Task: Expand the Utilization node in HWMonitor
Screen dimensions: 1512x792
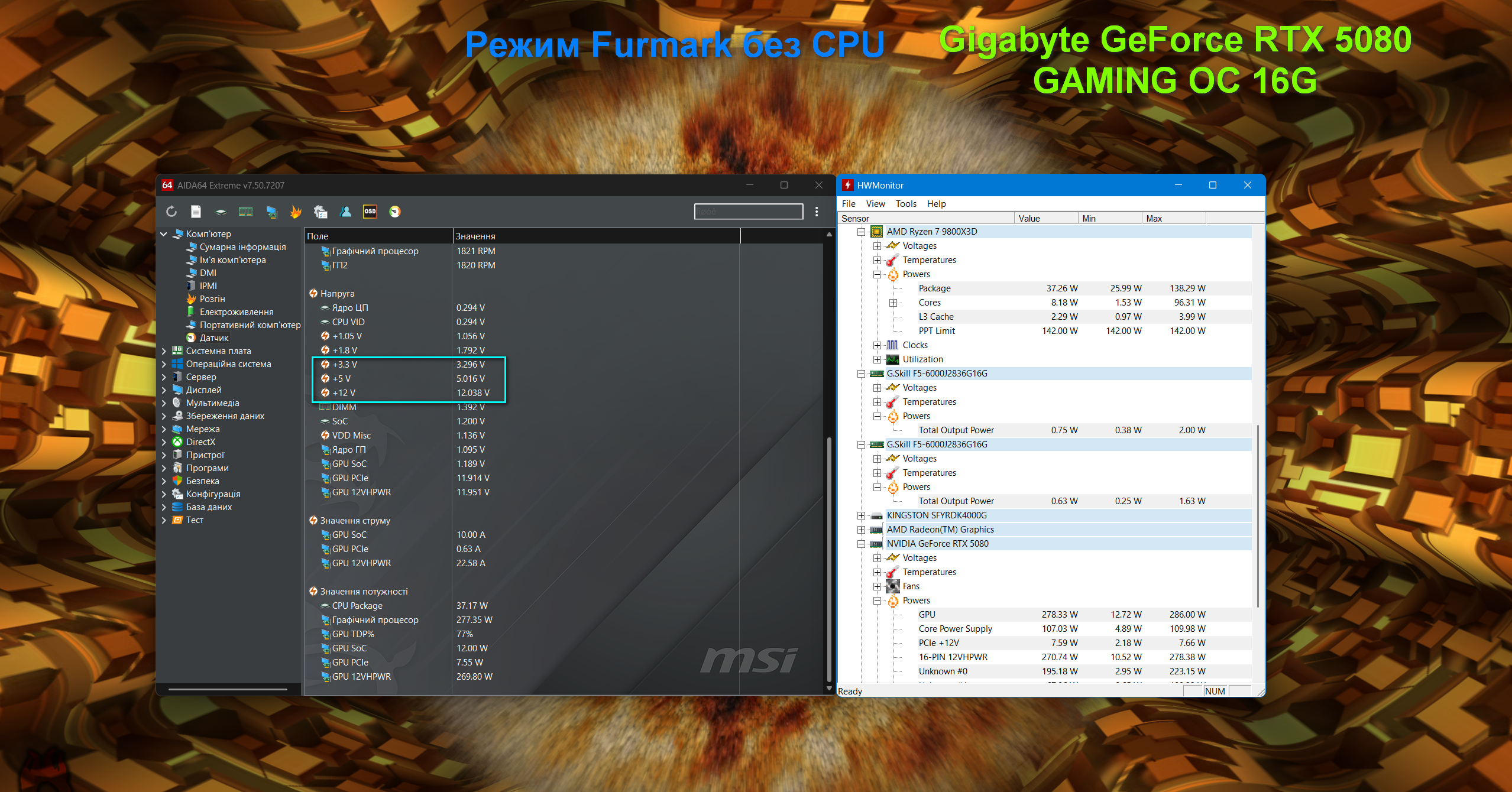Action: (878, 359)
